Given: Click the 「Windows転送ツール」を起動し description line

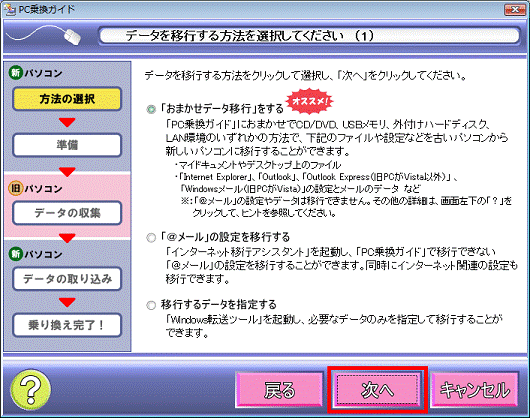Looking at the screenshot, I should coord(334,319).
